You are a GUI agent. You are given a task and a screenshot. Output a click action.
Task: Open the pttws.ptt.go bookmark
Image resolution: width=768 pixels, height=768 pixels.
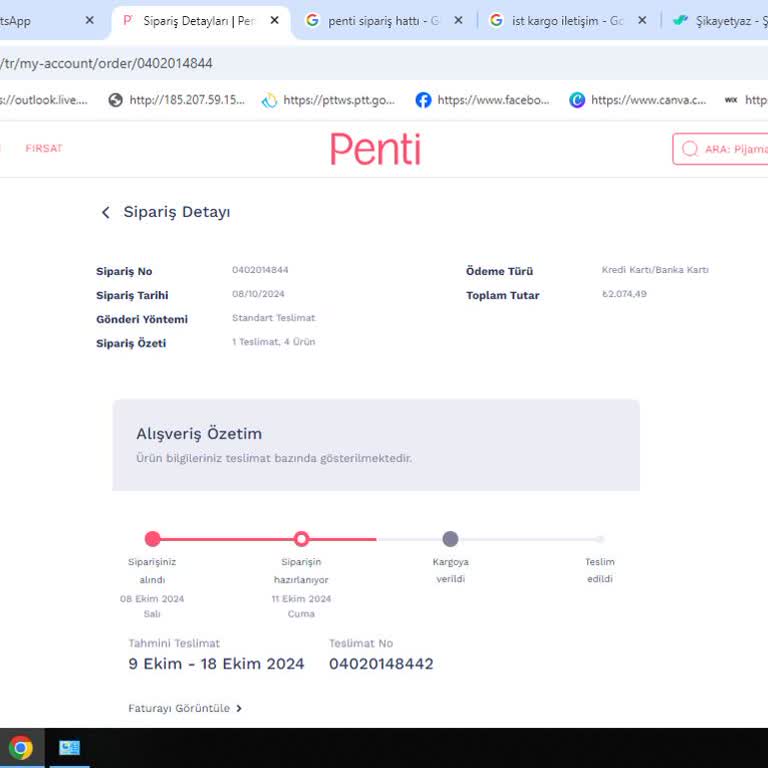[328, 100]
